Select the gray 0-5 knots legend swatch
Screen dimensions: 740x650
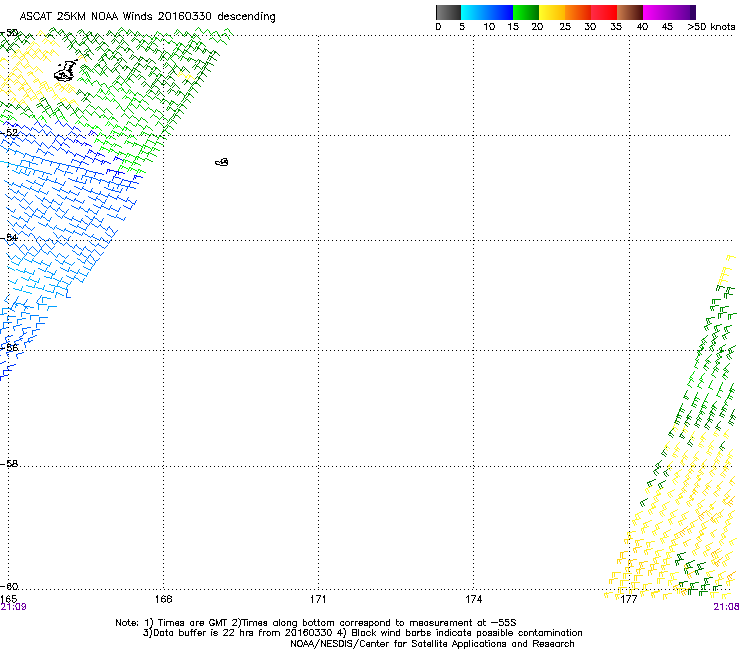click(448, 12)
